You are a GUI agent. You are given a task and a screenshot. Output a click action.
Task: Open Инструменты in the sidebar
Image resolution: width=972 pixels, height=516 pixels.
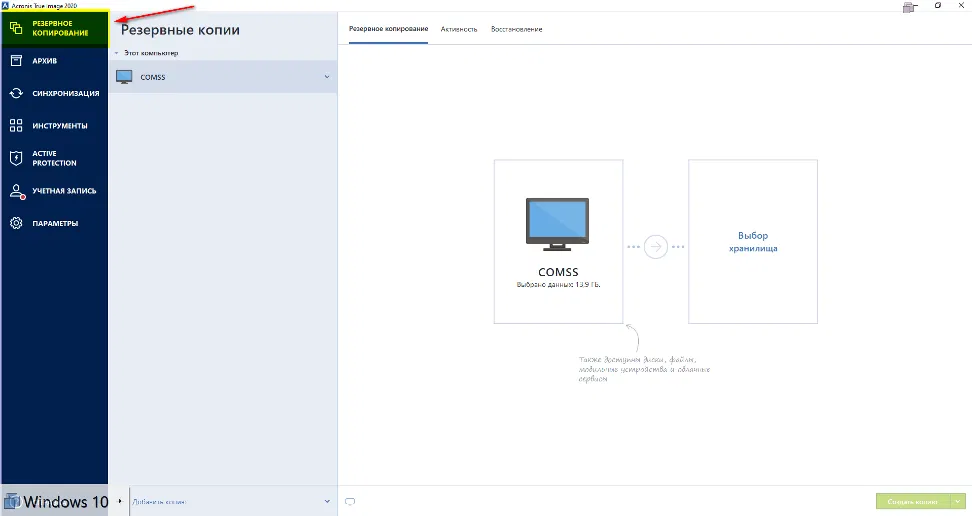coord(55,125)
